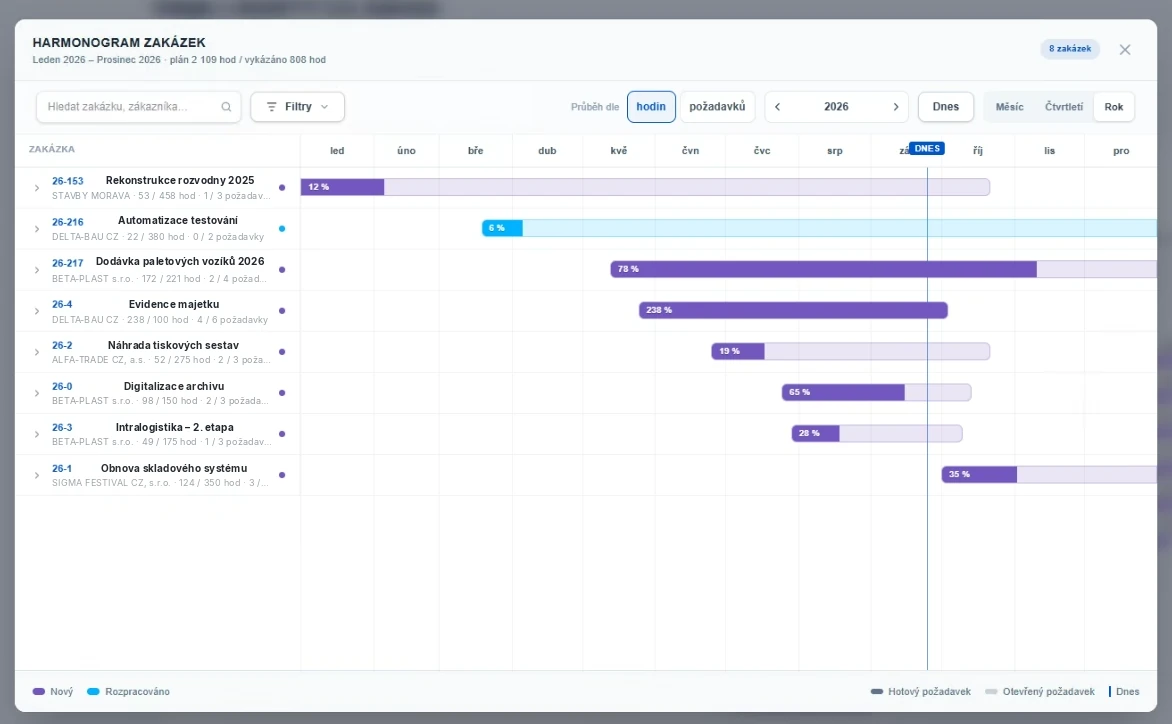This screenshot has width=1172, height=724.
Task: Select the Digitalizace archivu order name
Action: [173, 386]
